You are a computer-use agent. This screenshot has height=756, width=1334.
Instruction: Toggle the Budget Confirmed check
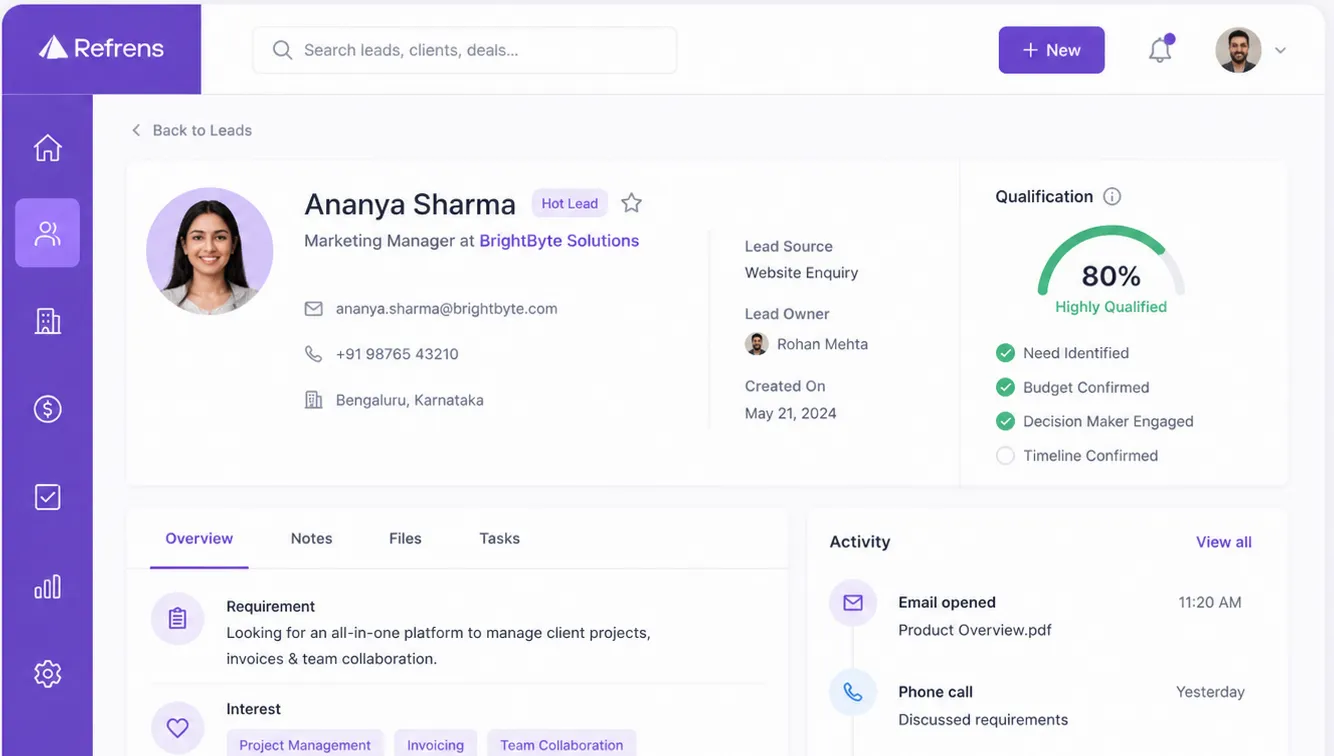1005,387
